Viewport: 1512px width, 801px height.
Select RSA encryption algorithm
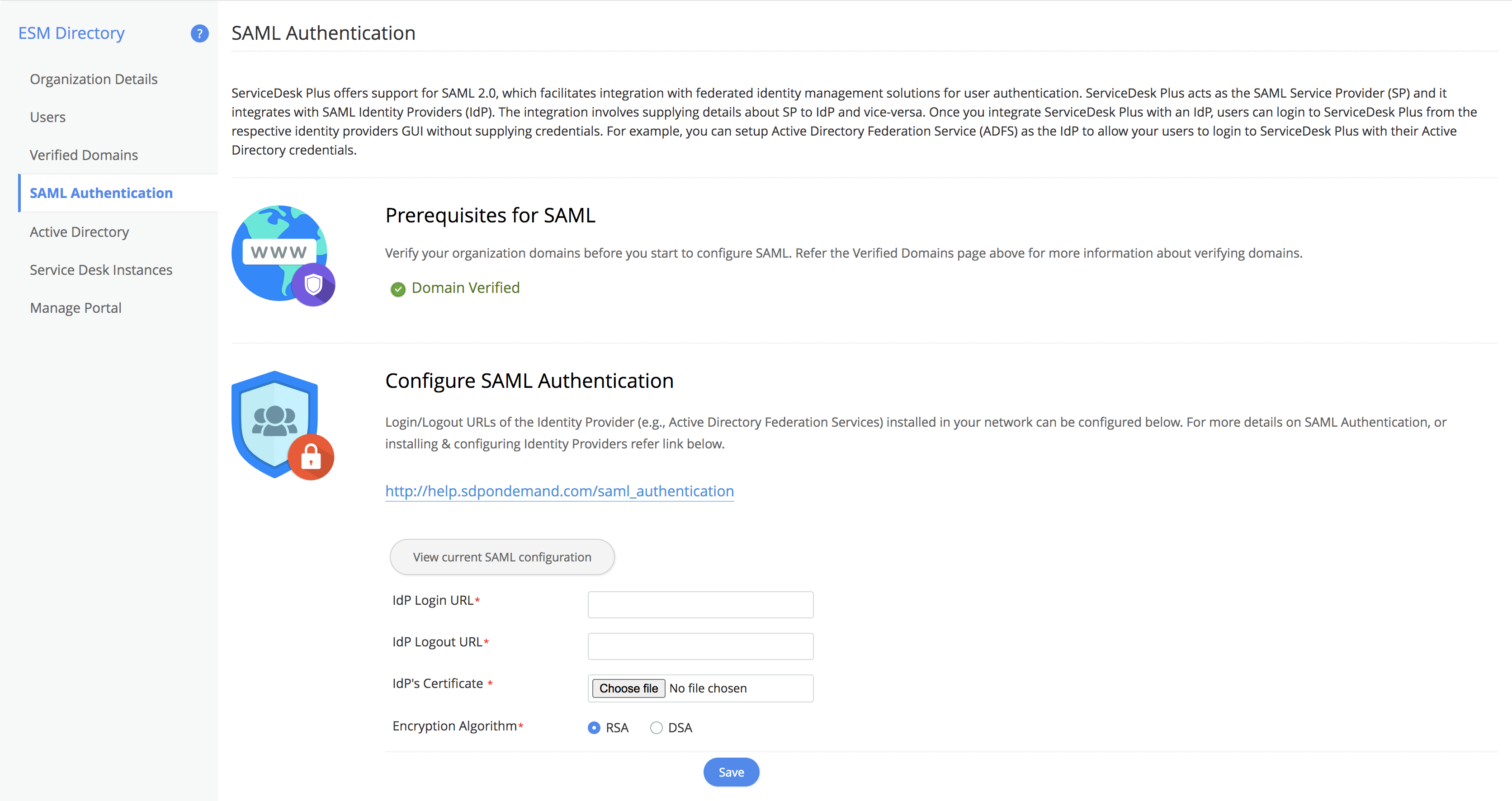point(594,728)
